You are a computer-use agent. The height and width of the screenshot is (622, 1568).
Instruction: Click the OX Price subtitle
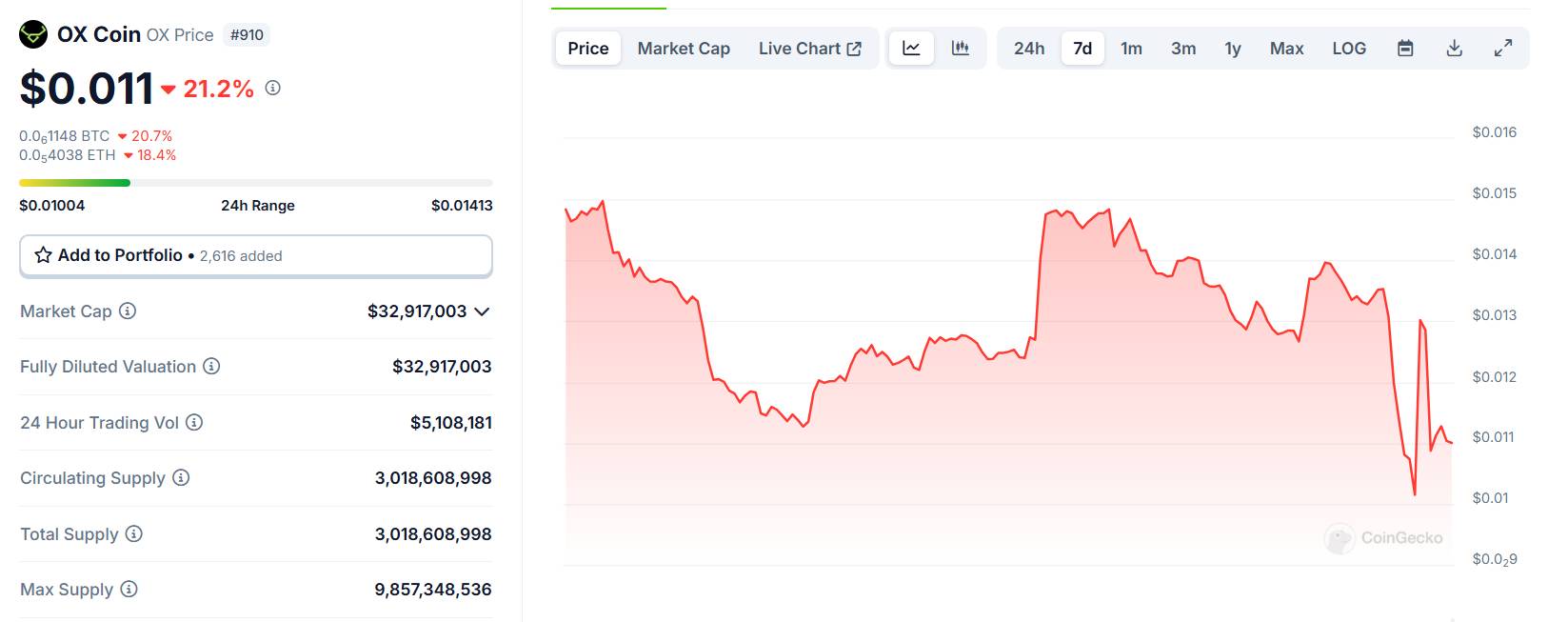pos(180,35)
